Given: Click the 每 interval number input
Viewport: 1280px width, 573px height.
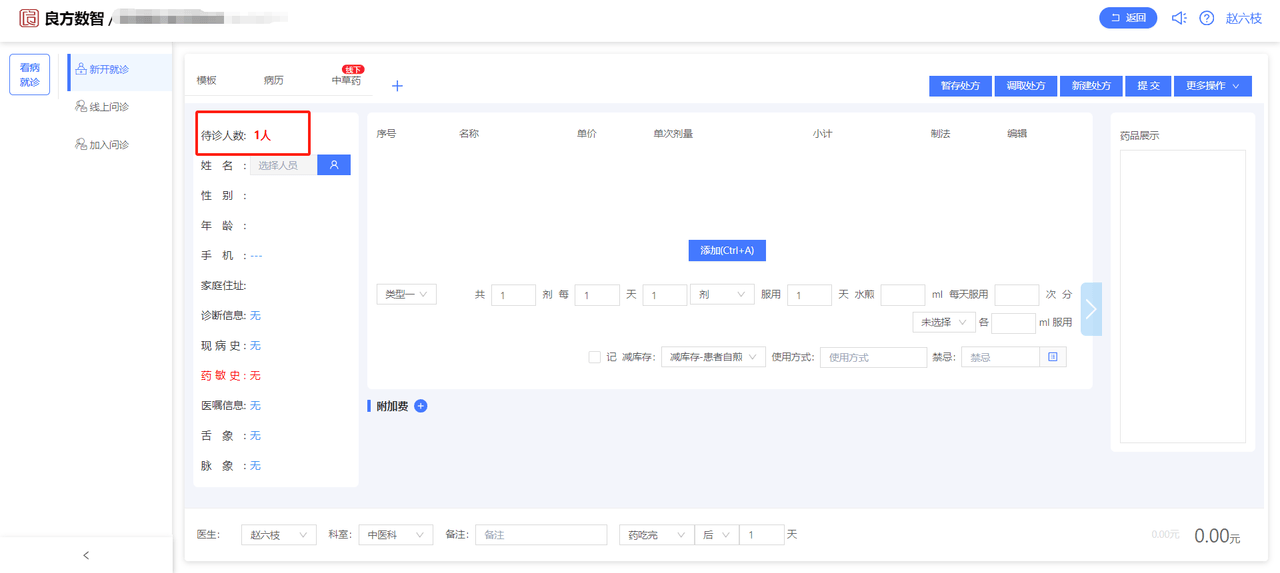Looking at the screenshot, I should coord(597,295).
